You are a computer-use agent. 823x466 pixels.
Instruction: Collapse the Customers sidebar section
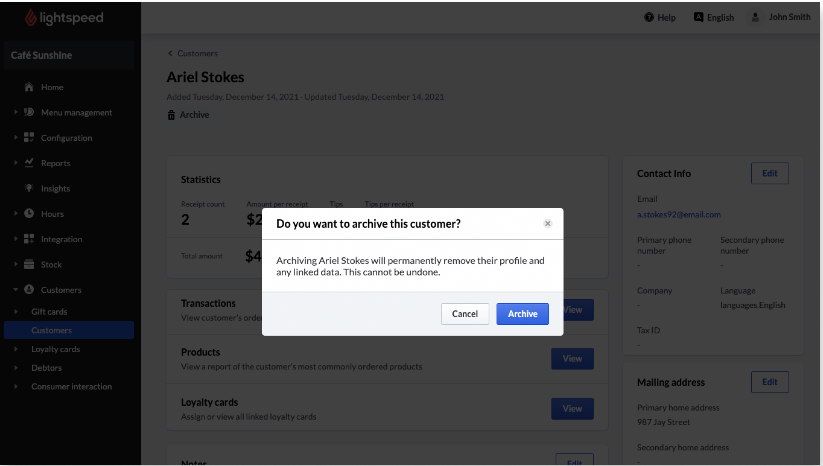click(x=16, y=290)
